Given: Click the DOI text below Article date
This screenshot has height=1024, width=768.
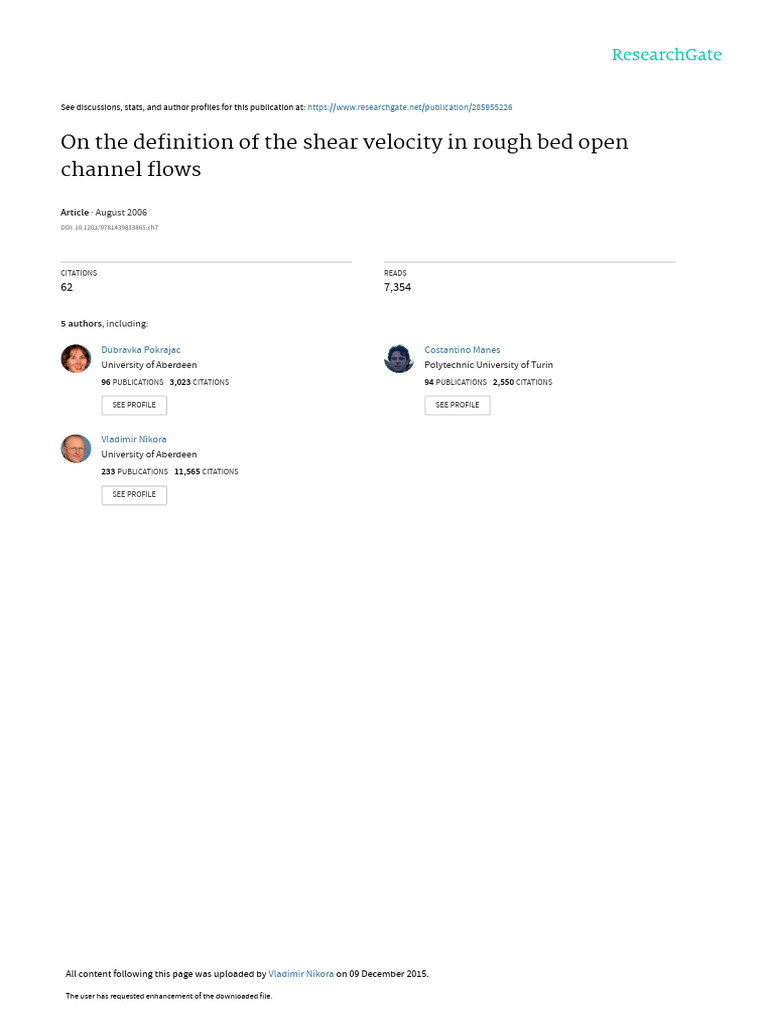Looking at the screenshot, I should click(109, 227).
